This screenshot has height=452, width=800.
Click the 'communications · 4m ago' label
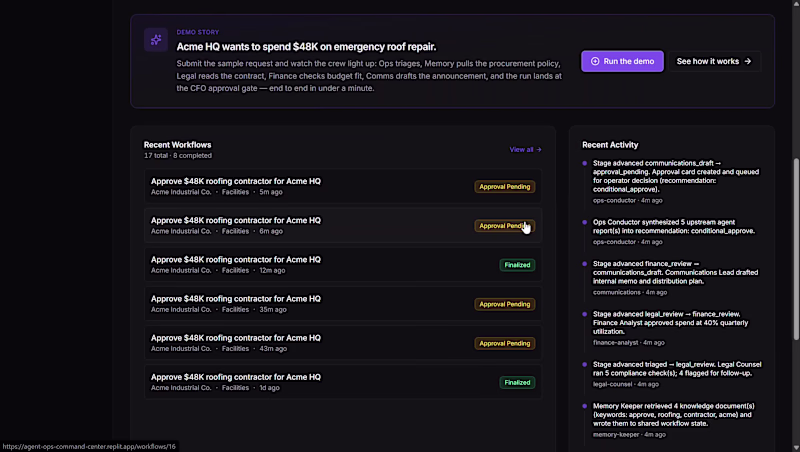pos(630,292)
